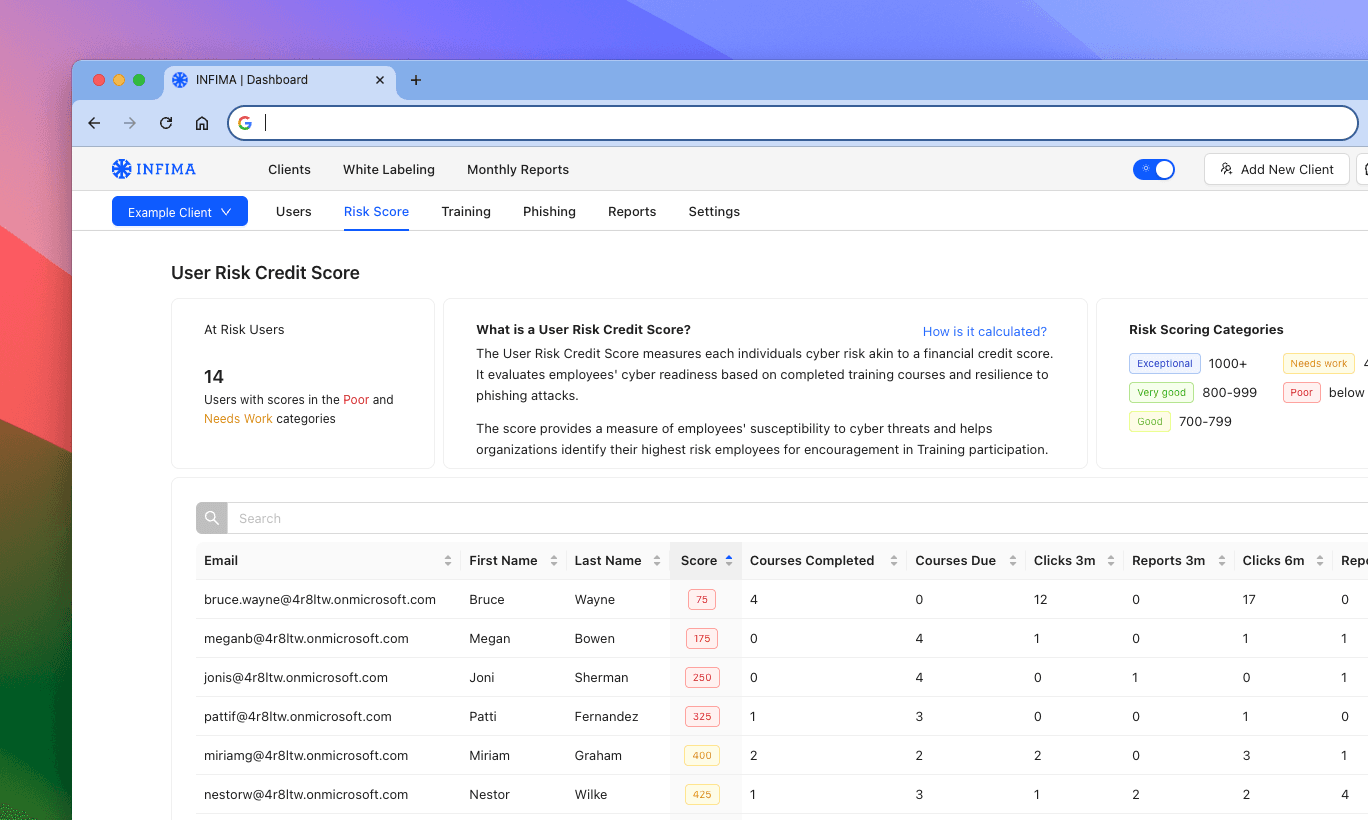This screenshot has height=820, width=1368.
Task: Click the Google search icon in address bar
Action: (245, 122)
